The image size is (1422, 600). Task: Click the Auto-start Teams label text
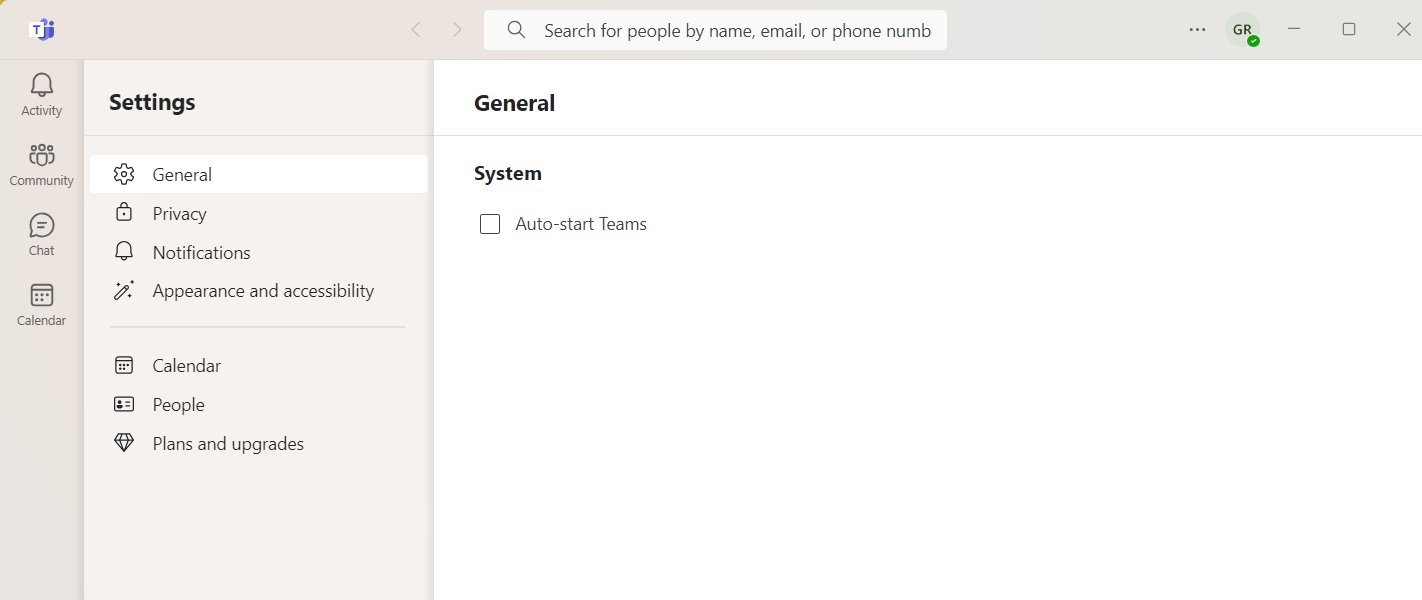[581, 224]
